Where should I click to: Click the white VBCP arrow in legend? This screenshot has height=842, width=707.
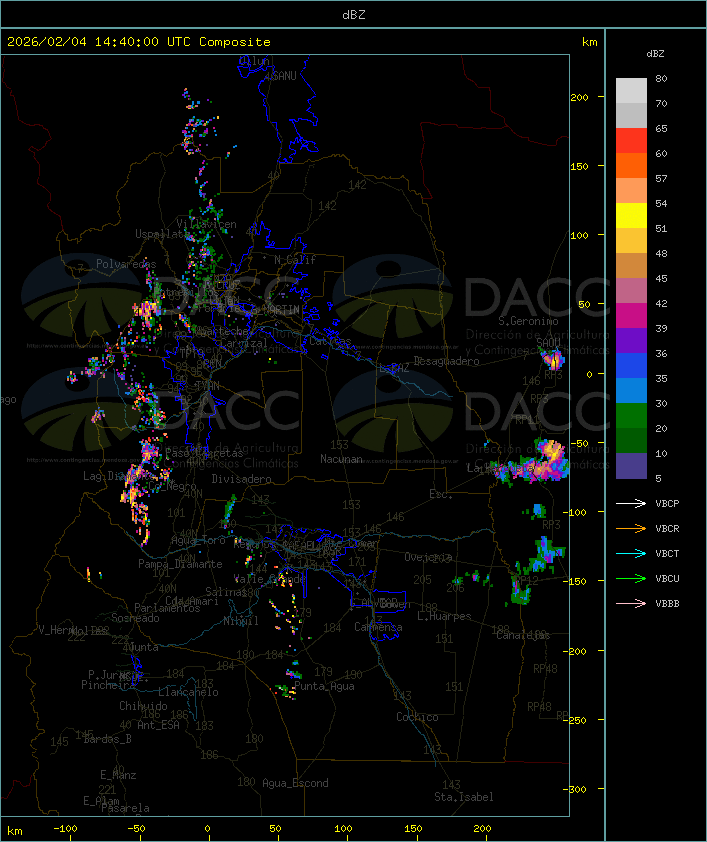click(631, 503)
